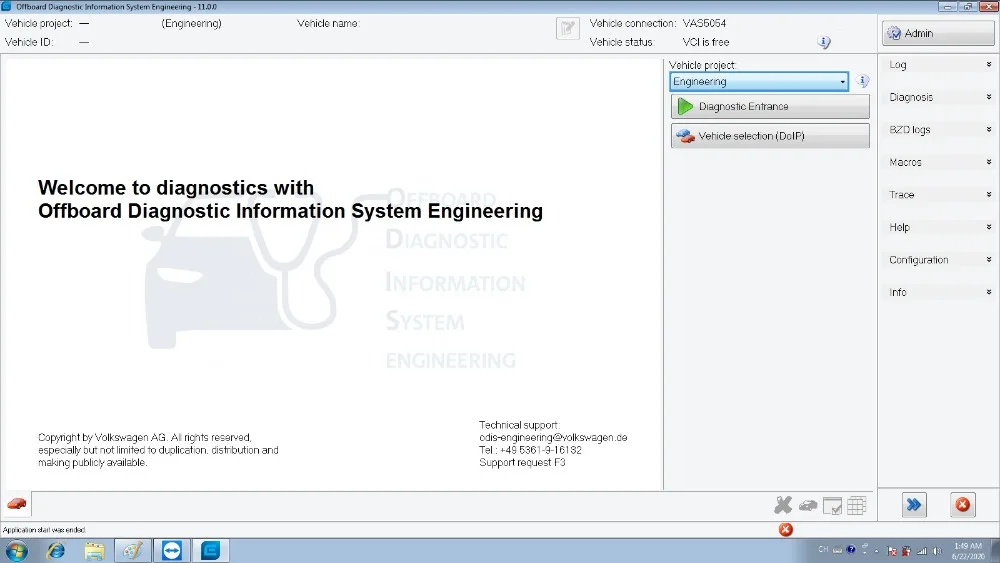Click the red error icon in status bar
The width and height of the screenshot is (1000, 563).
pos(786,529)
